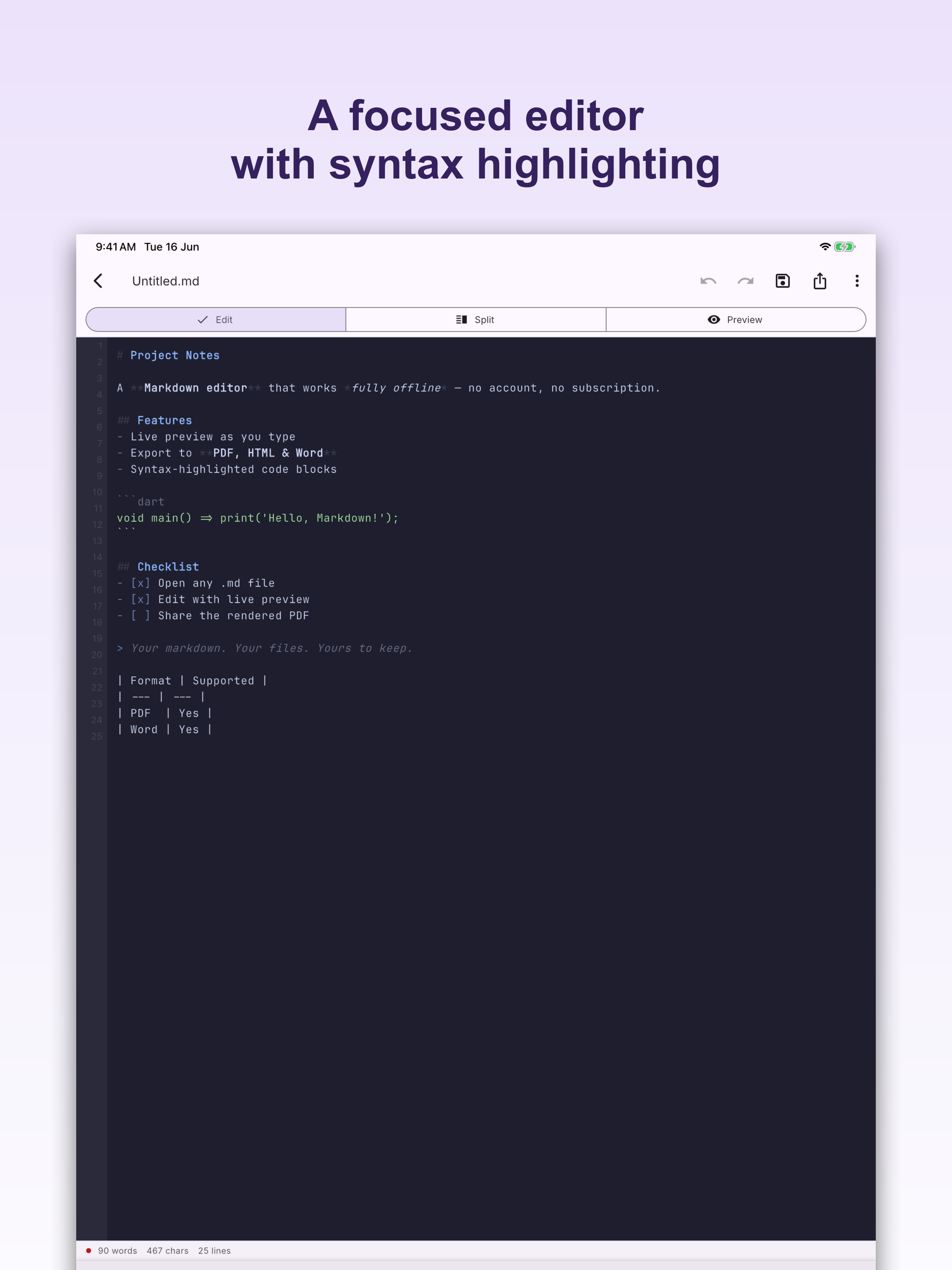Save the document with the floppy icon
Image resolution: width=952 pixels, height=1270 pixels.
[x=783, y=281]
